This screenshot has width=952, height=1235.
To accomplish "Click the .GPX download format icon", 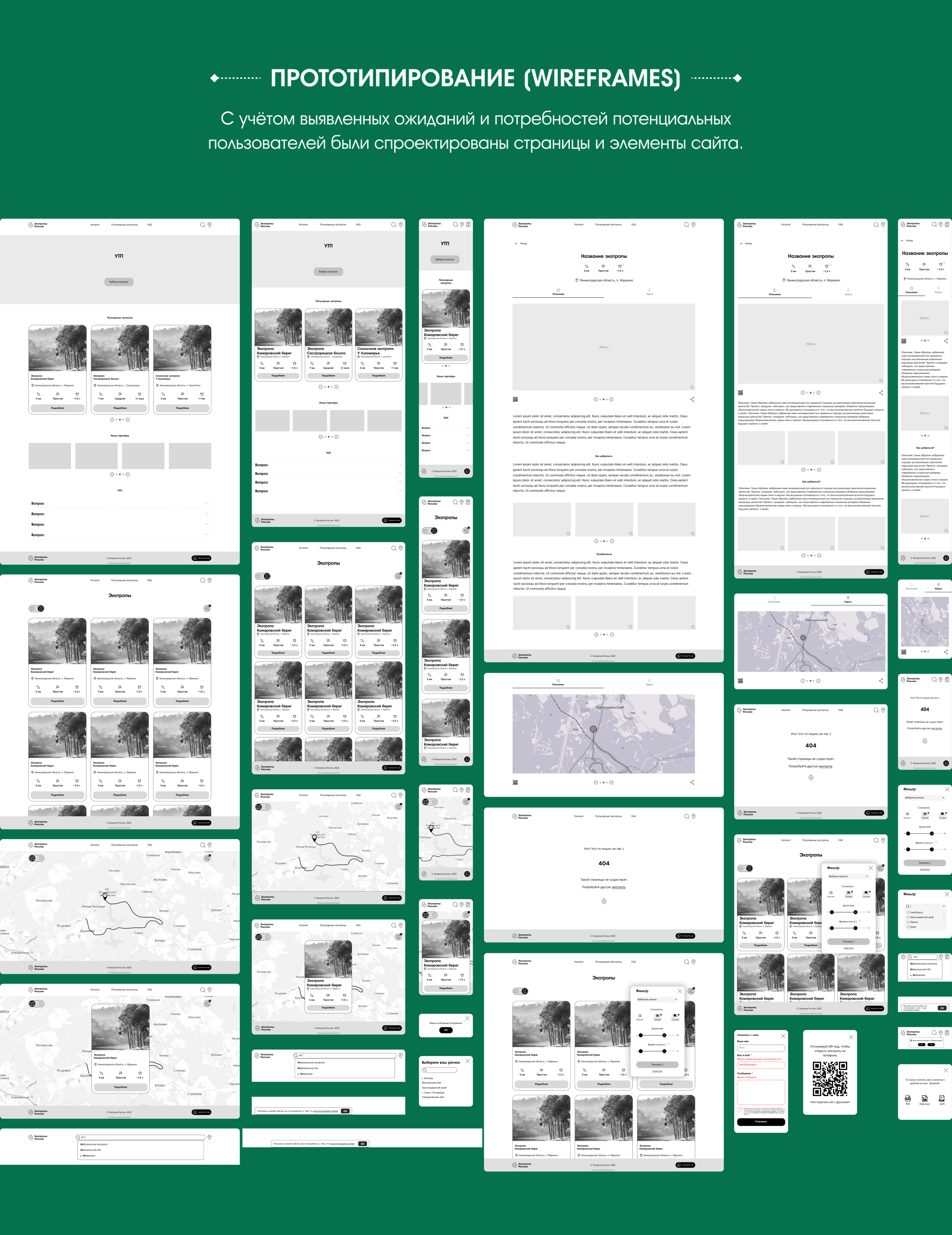I will (942, 1098).
